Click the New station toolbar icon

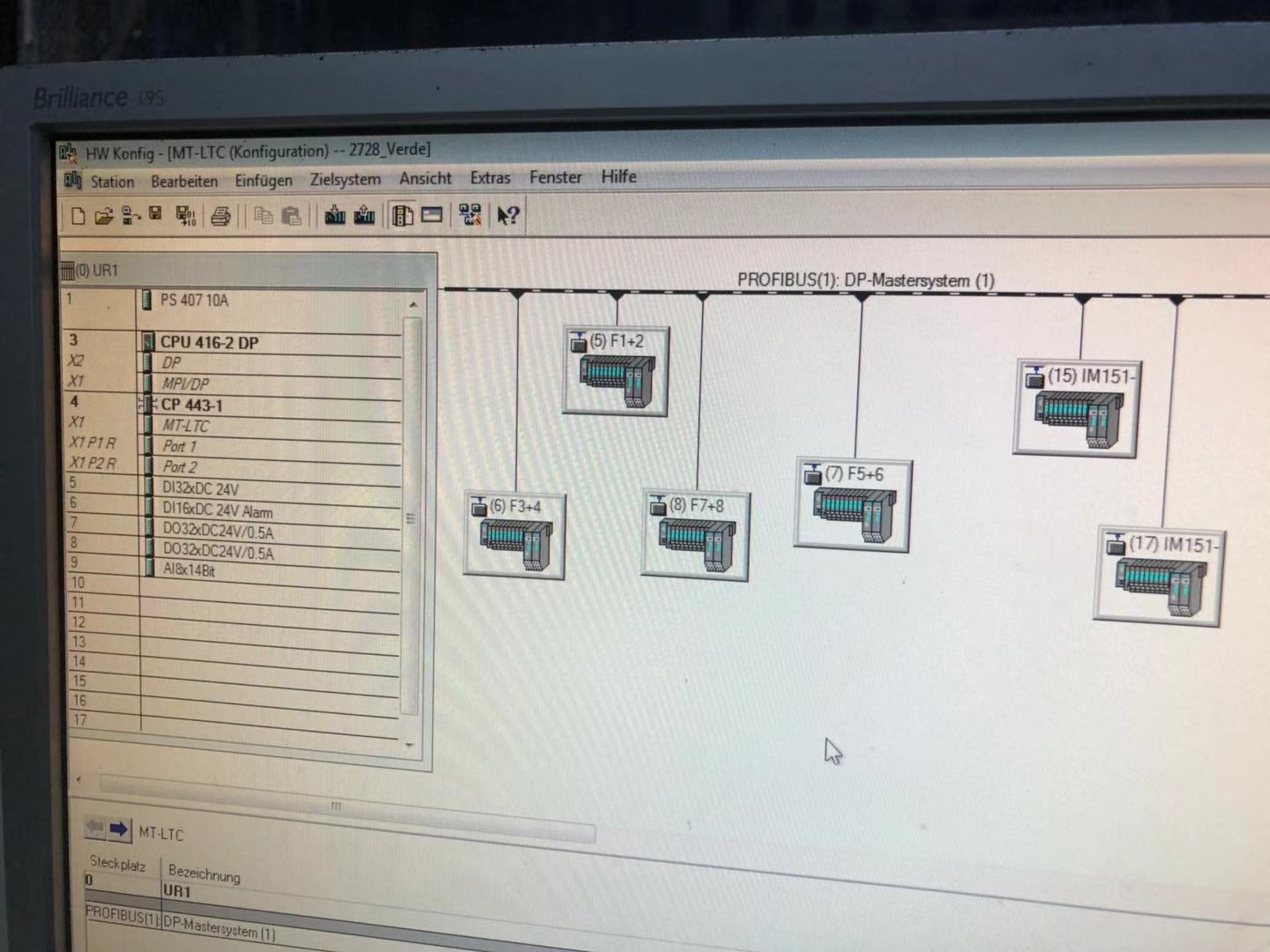click(x=78, y=216)
